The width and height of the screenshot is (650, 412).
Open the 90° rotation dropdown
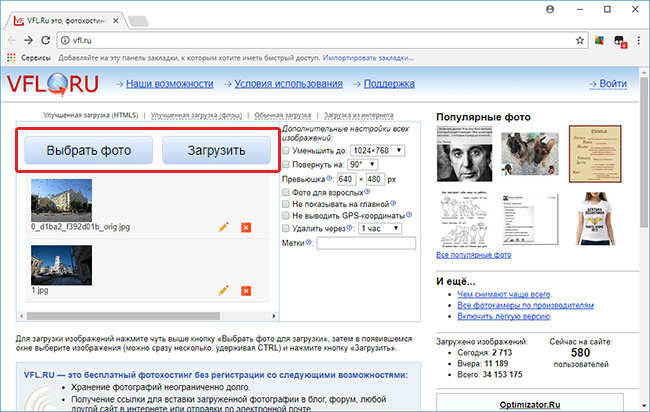(363, 165)
